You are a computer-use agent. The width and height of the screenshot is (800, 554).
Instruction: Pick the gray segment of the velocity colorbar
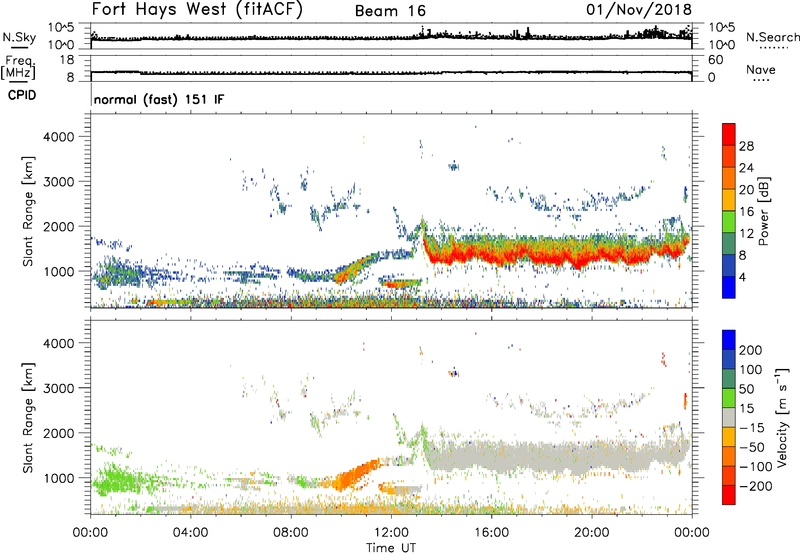729,418
